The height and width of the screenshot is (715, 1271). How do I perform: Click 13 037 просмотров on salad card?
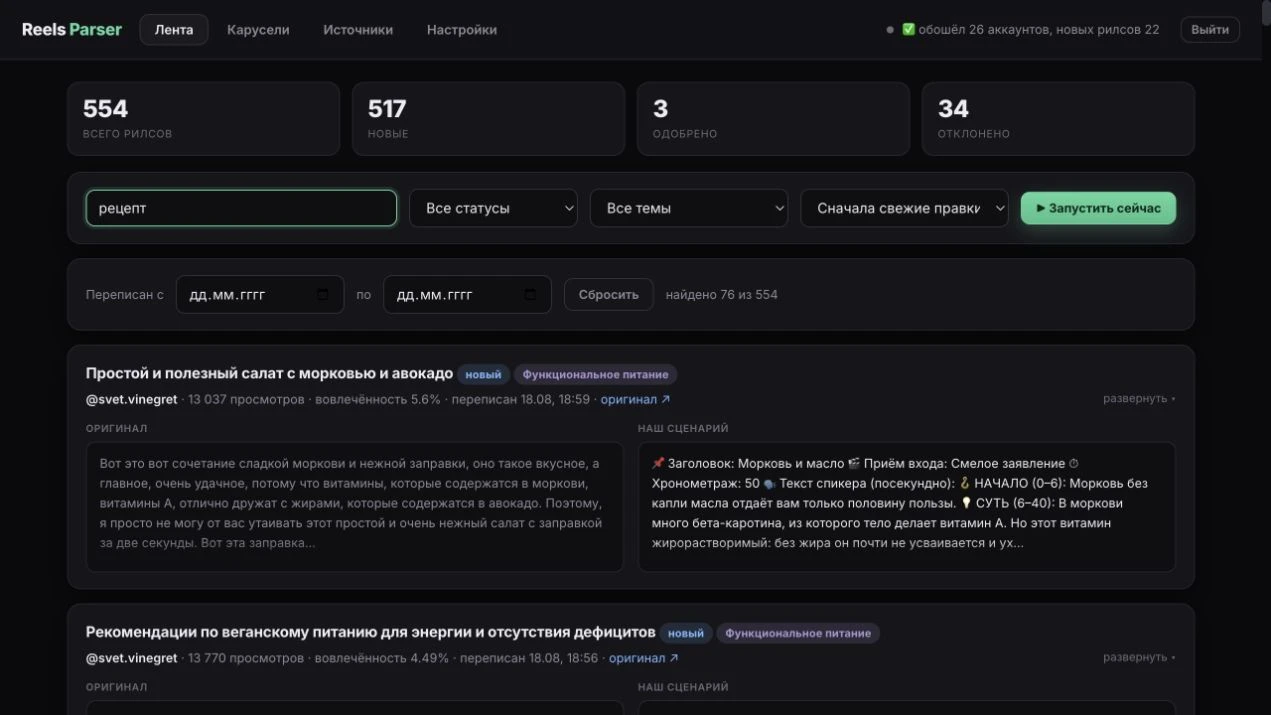[x=246, y=399]
